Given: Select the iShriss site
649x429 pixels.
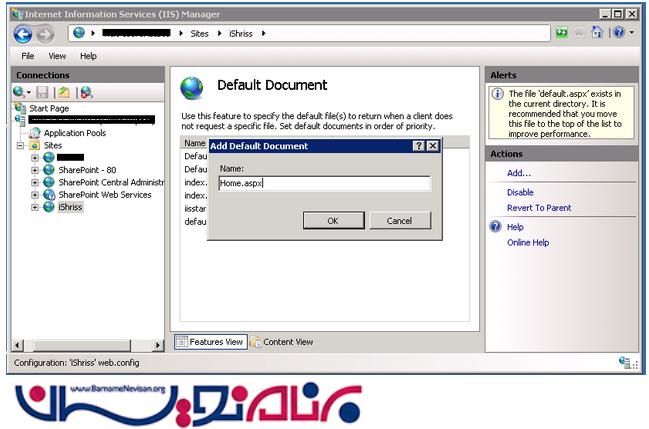Looking at the screenshot, I should tap(70, 207).
